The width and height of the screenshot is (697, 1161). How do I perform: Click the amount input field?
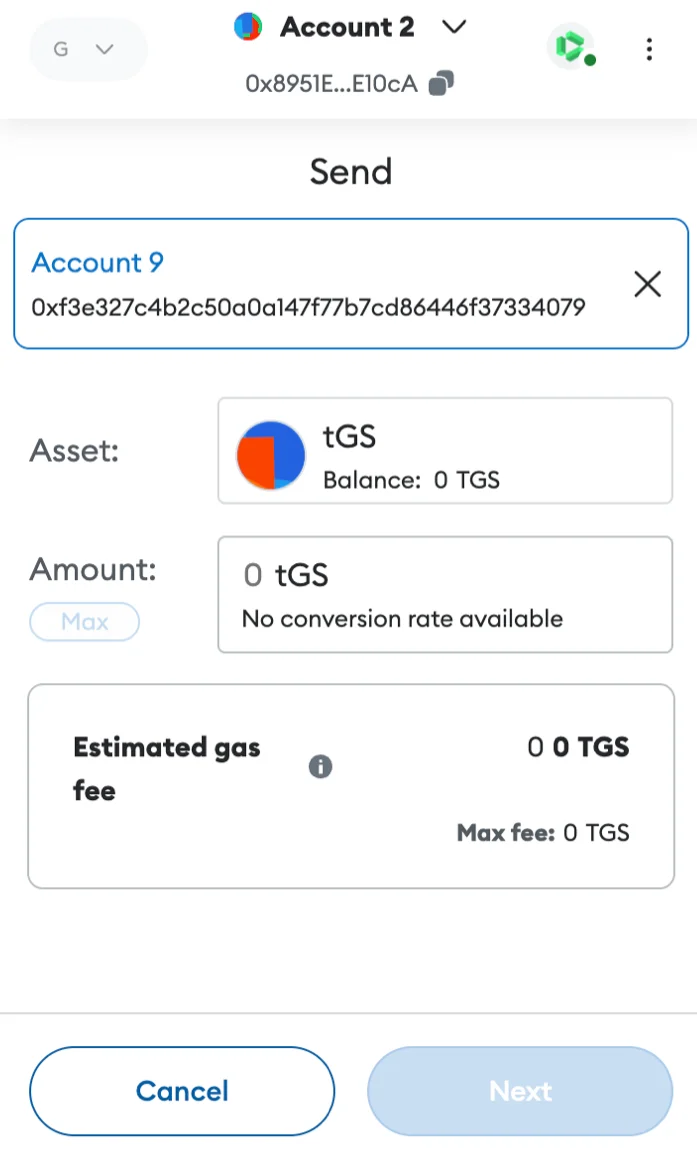[445, 595]
